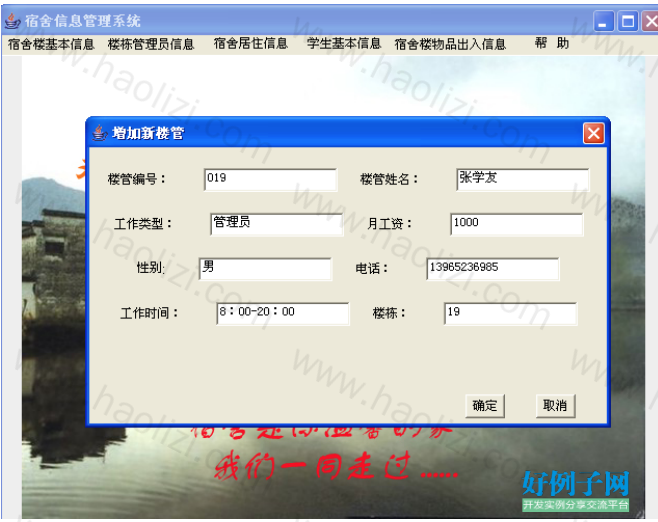Click the Java icon in the 增加新楼管 title bar
The width and height of the screenshot is (658, 522).
(99, 133)
